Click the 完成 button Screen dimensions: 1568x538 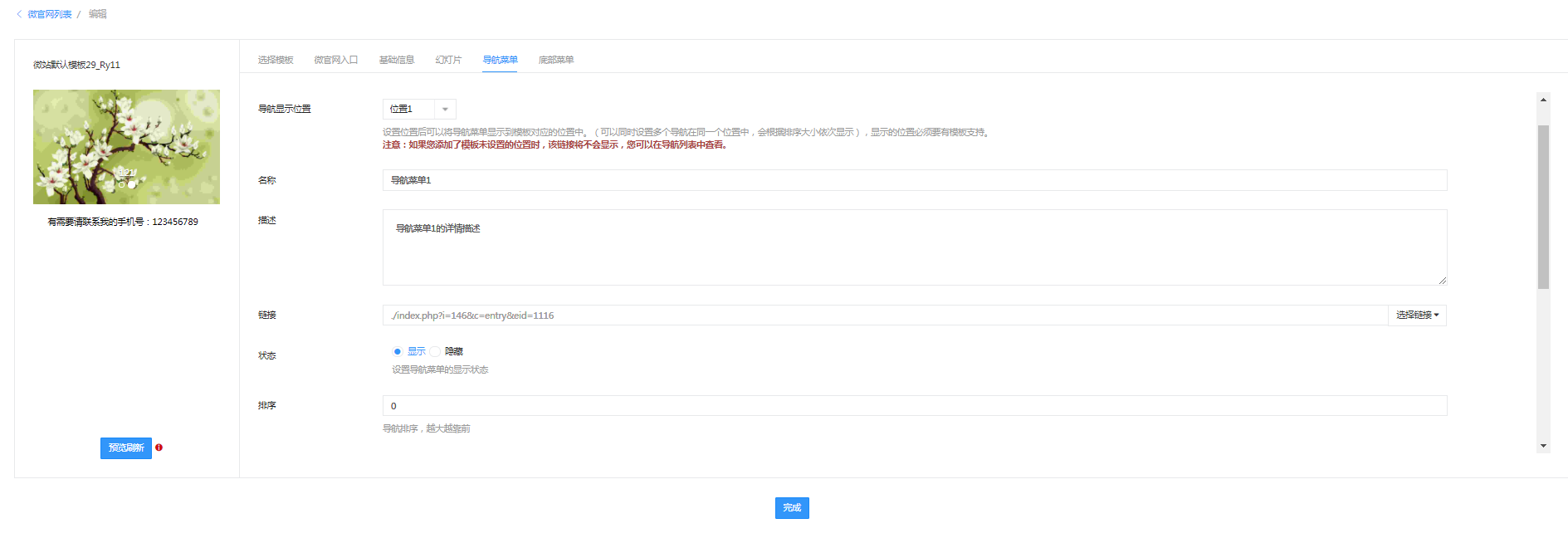(792, 508)
